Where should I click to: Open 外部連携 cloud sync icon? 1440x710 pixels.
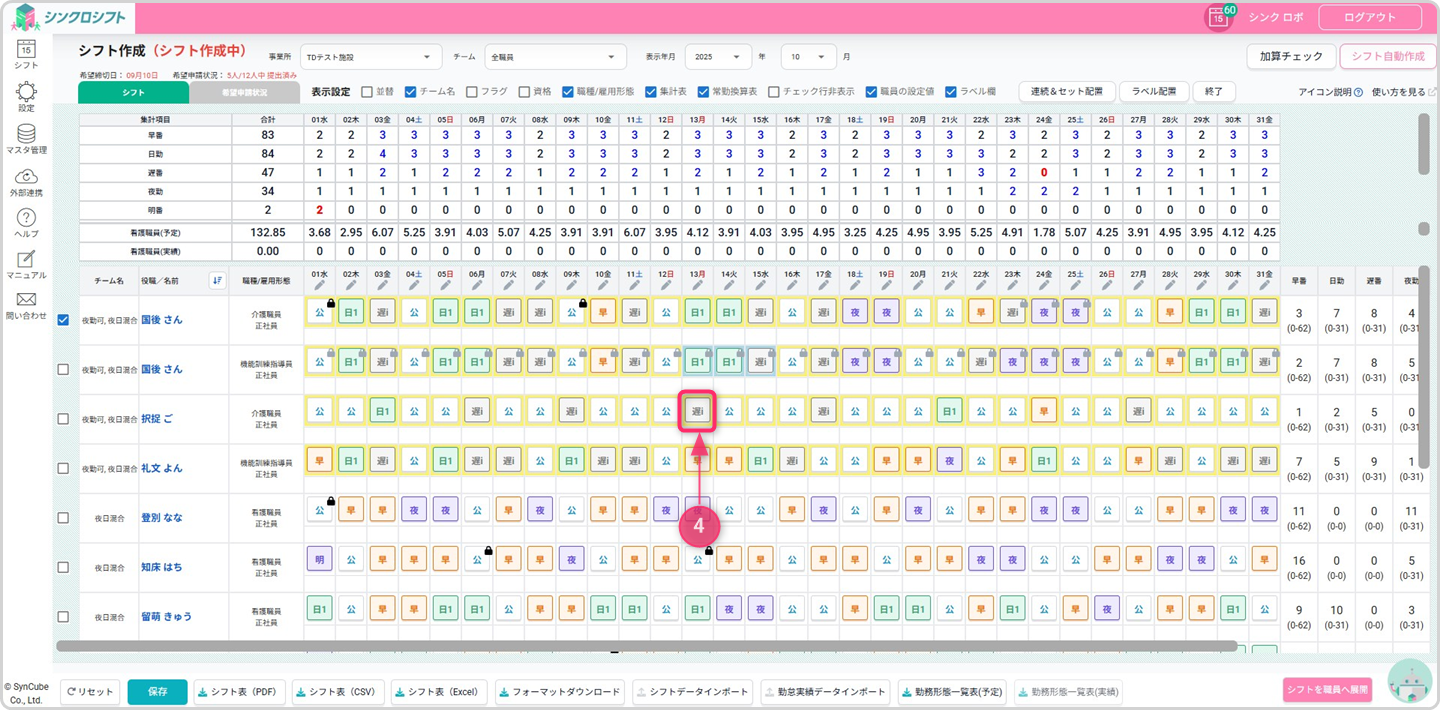tap(26, 177)
